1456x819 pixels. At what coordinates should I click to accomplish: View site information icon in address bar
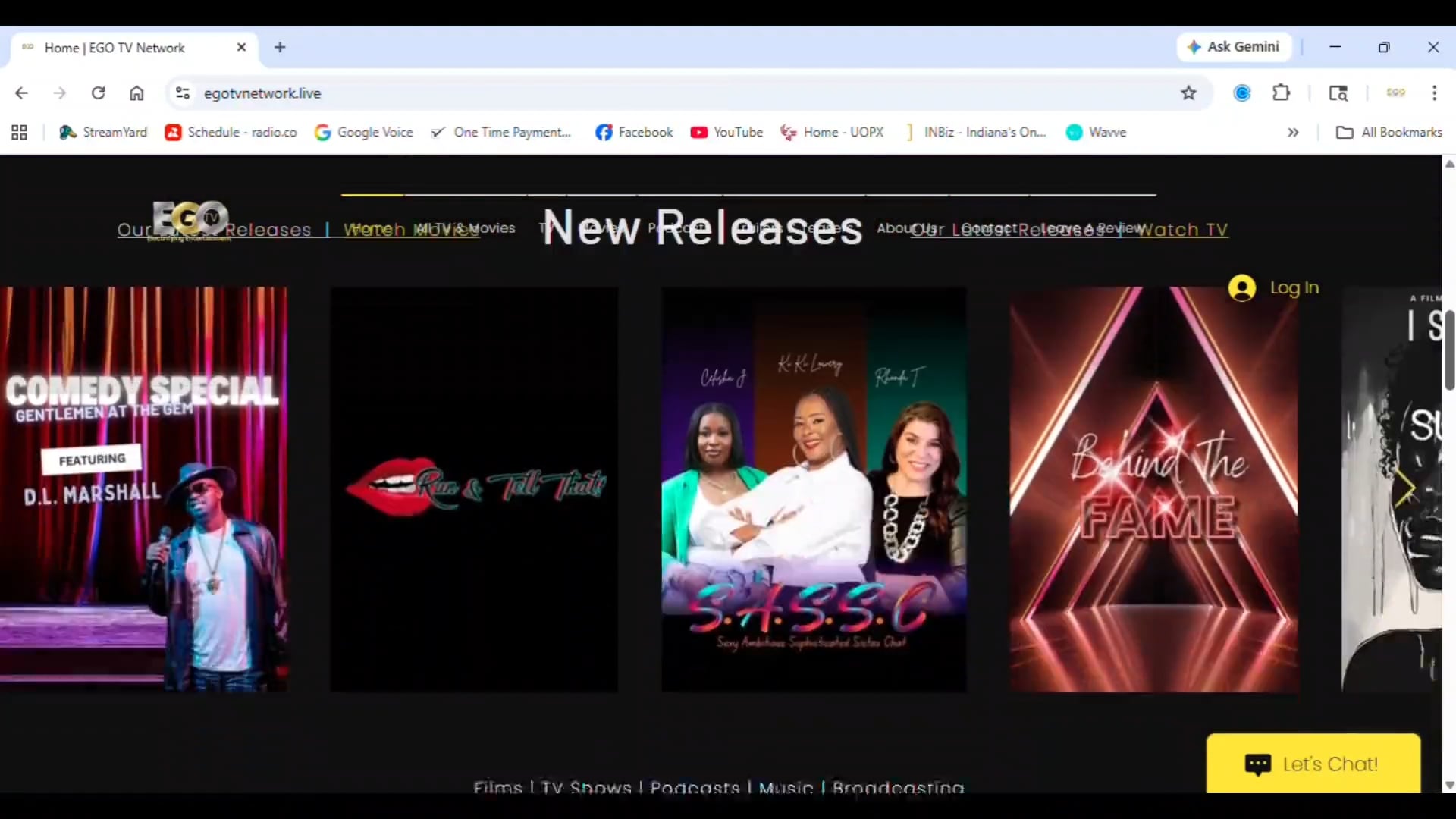(x=183, y=93)
